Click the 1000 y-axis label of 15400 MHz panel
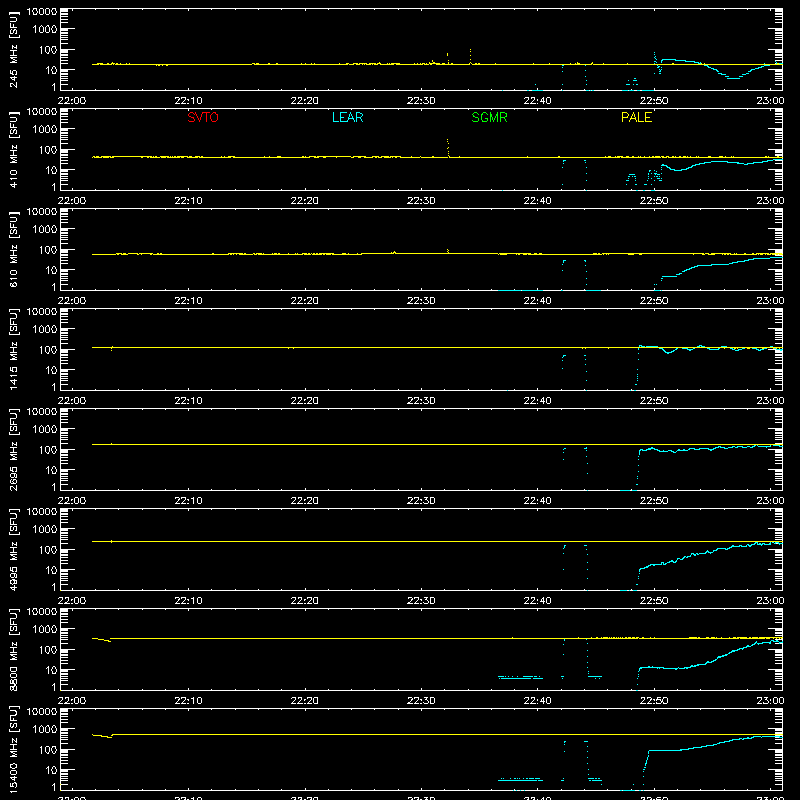The image size is (800, 800). [x=45, y=730]
